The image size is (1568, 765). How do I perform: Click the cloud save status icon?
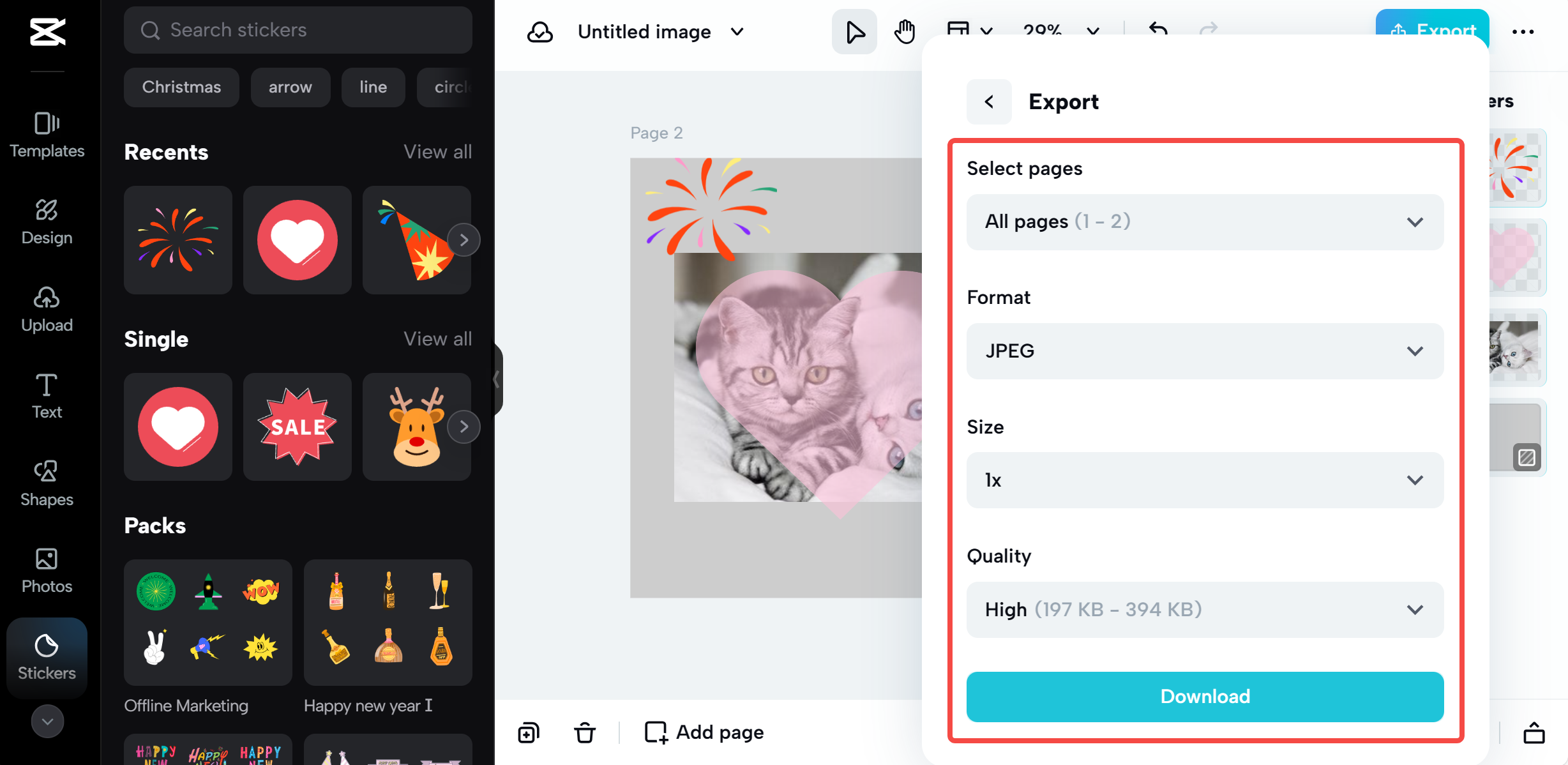(x=539, y=32)
